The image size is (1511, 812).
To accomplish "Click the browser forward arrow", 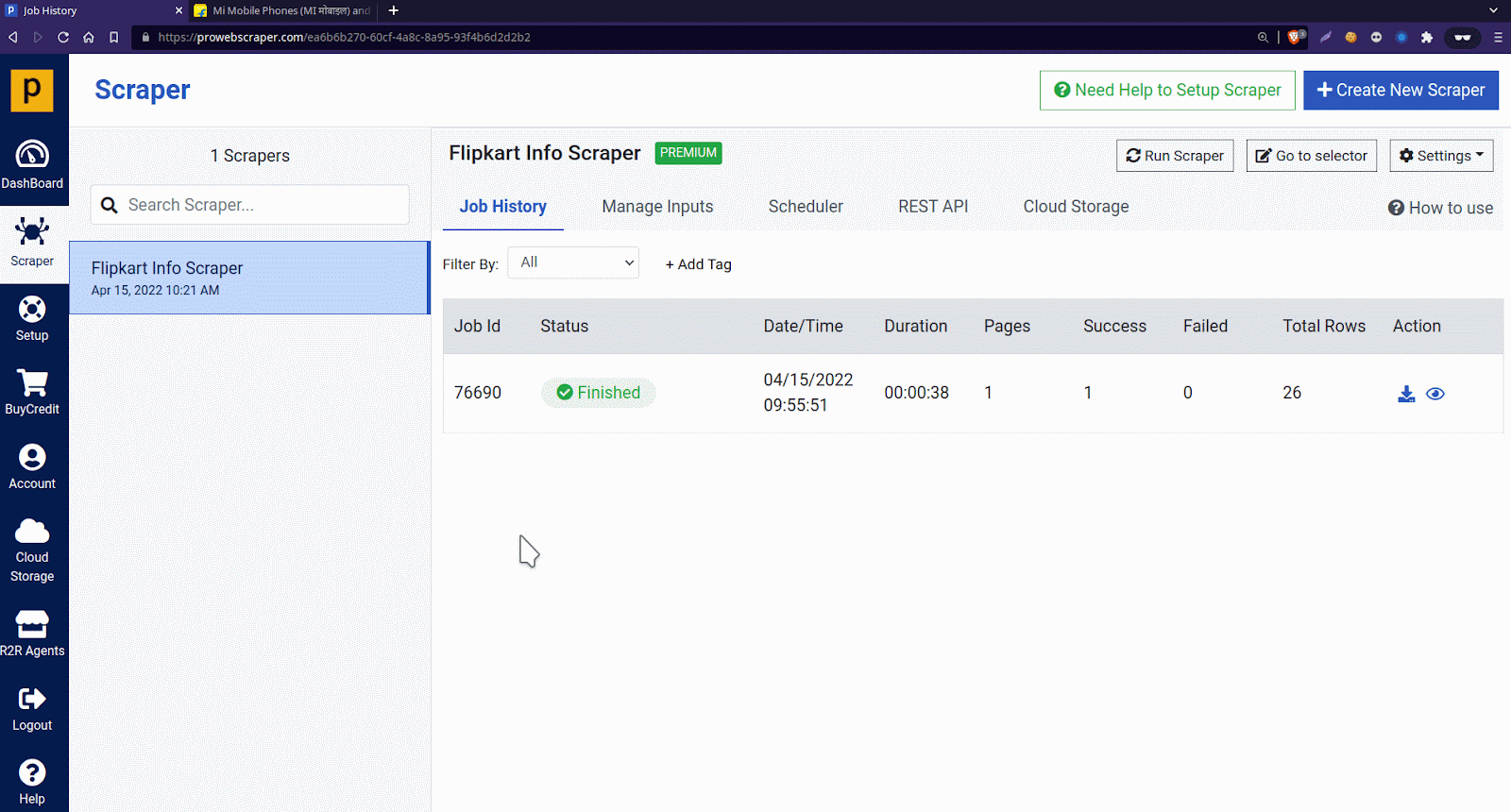I will 38,37.
